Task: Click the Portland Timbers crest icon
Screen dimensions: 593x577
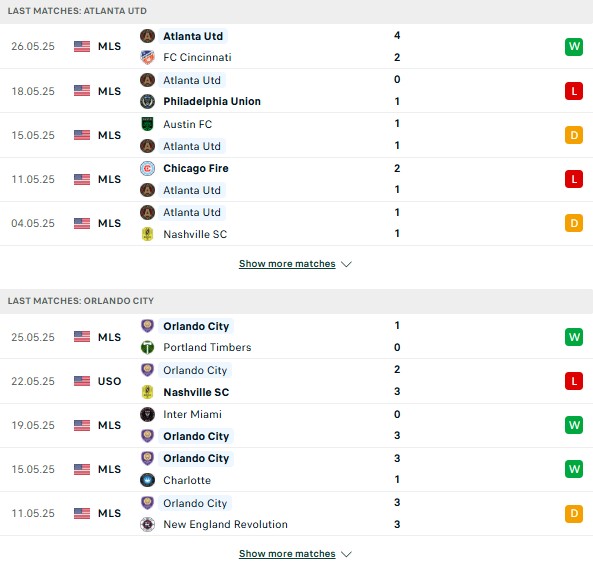Action: [147, 347]
